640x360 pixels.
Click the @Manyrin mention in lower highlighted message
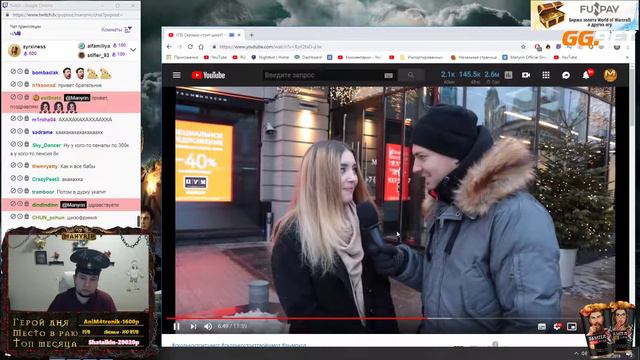(73, 205)
